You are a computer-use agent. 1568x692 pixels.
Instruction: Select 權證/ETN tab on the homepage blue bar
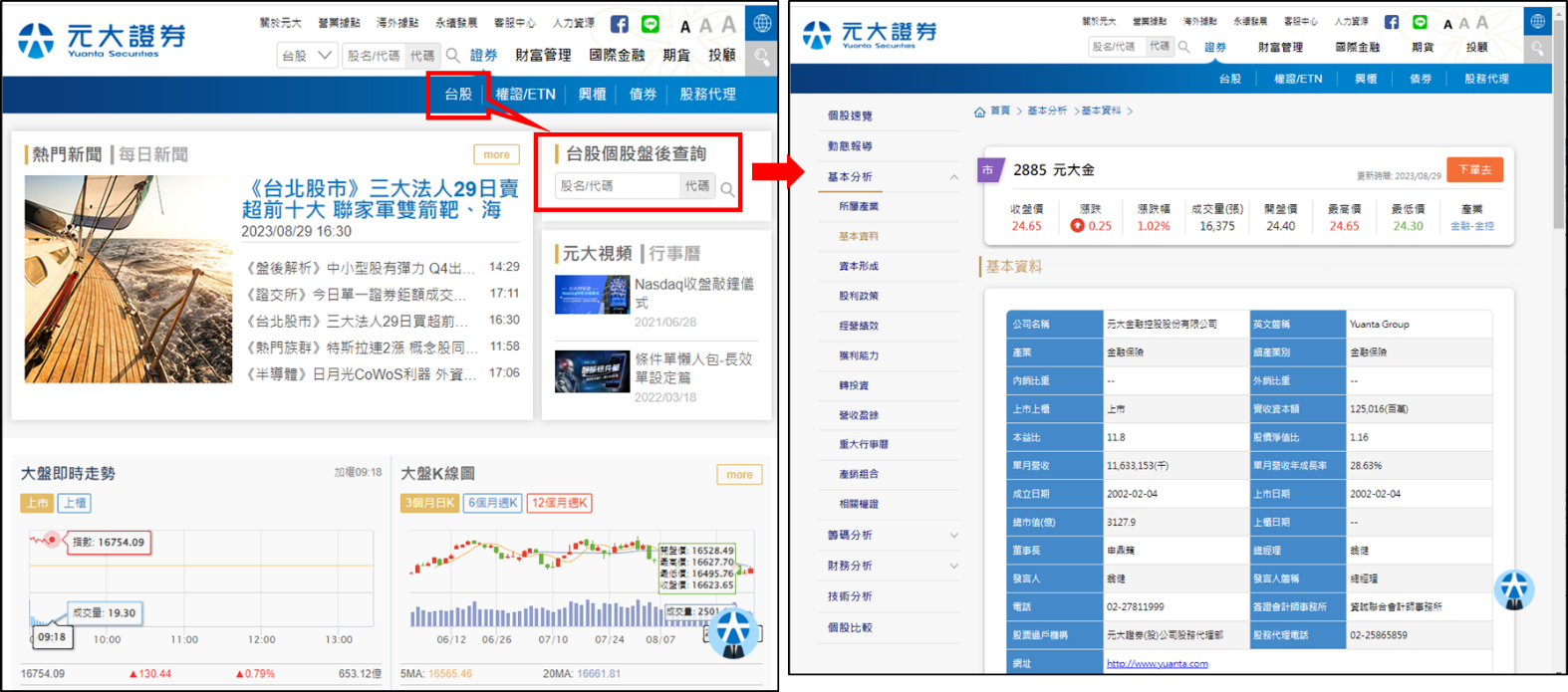(526, 95)
